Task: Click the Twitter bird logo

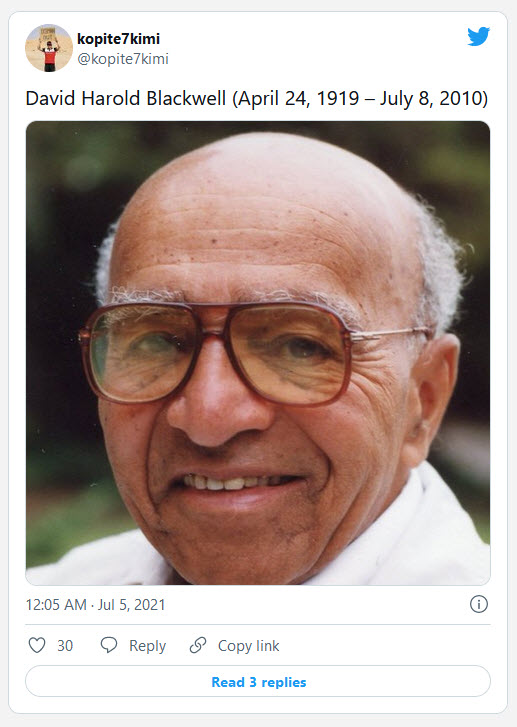Action: point(479,37)
